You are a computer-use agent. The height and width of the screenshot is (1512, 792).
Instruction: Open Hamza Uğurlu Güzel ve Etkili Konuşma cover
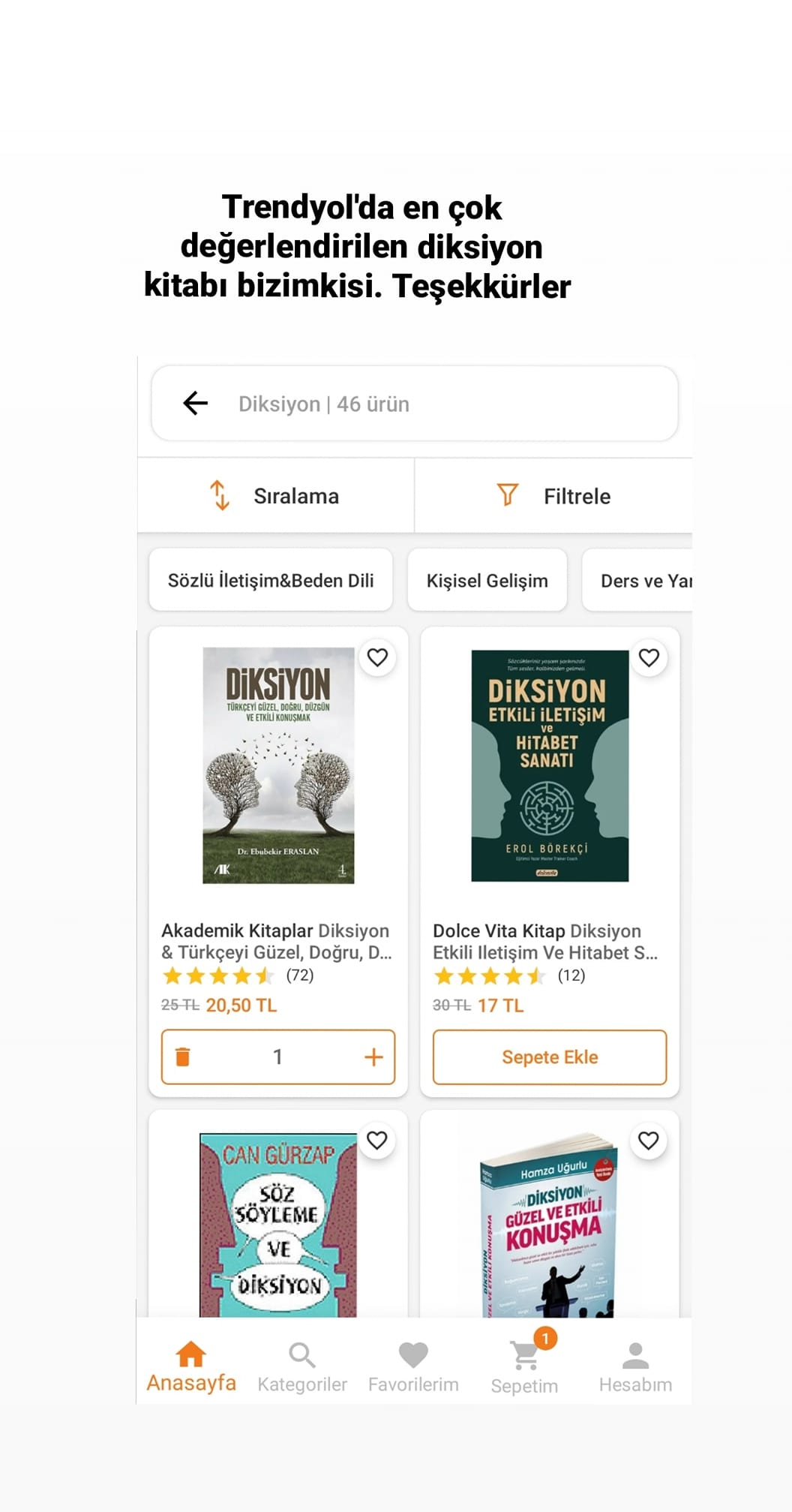550,1225
